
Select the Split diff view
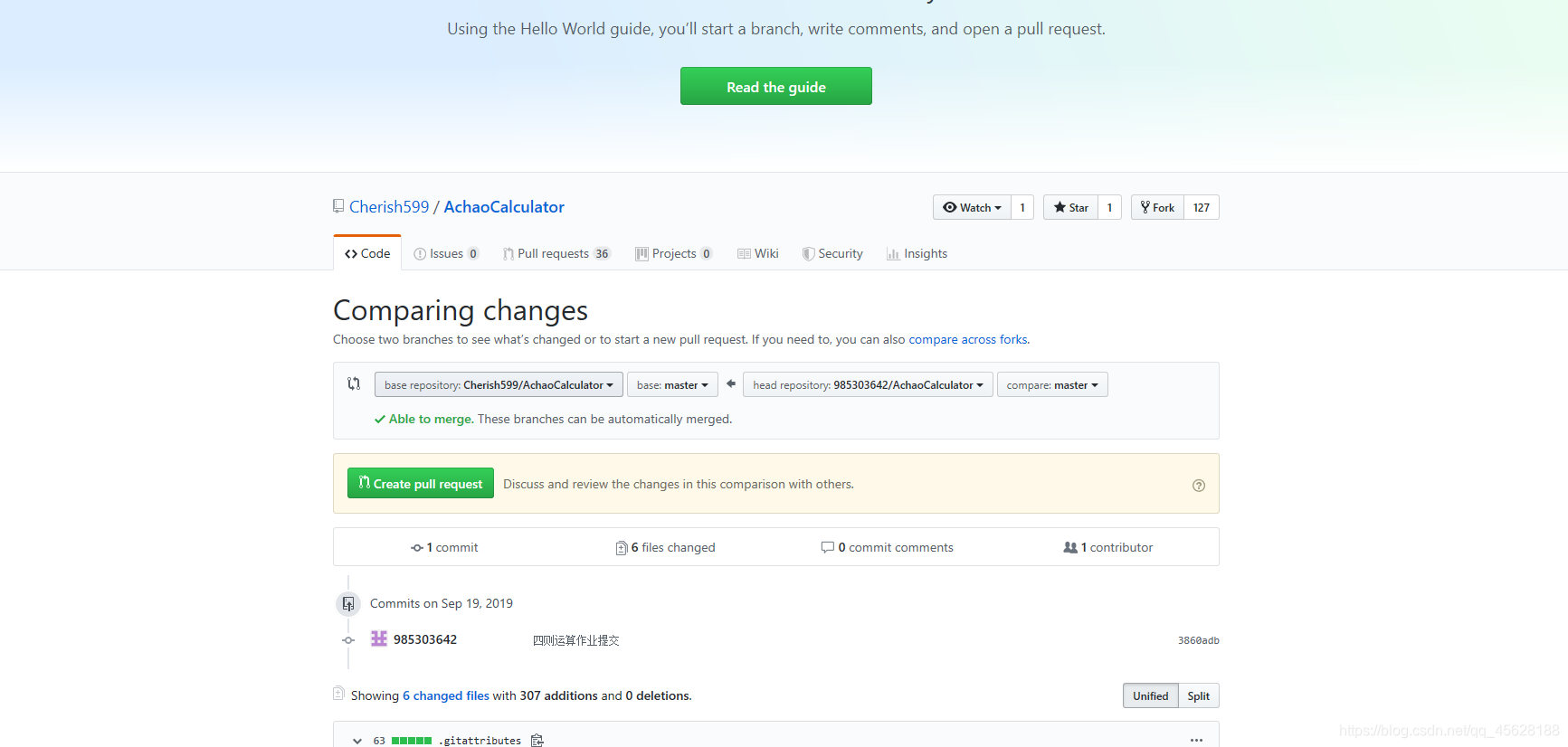point(1199,695)
